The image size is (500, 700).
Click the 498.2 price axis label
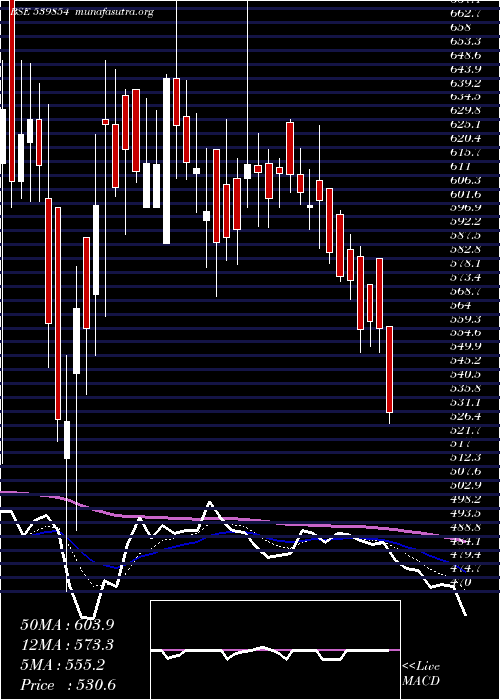point(466,500)
